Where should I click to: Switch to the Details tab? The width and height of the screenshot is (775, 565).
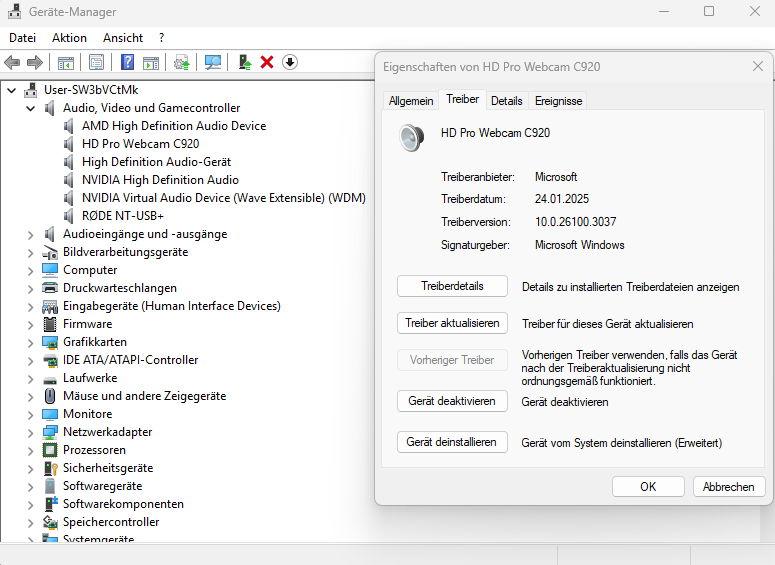click(507, 101)
